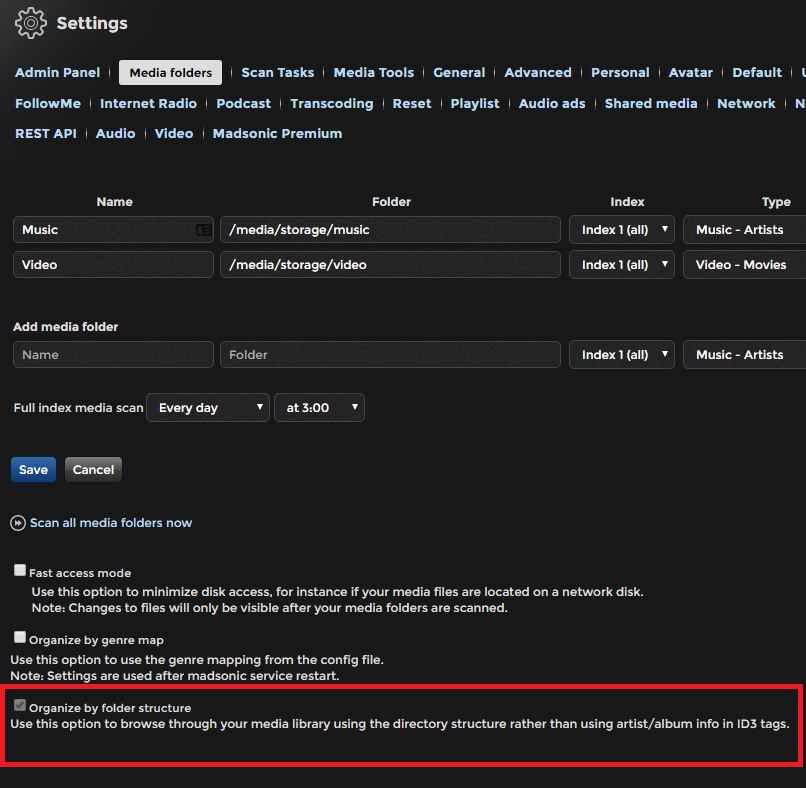Viewport: 806px width, 788px height.
Task: Open the Every day scan frequency dropdown
Action: 208,408
